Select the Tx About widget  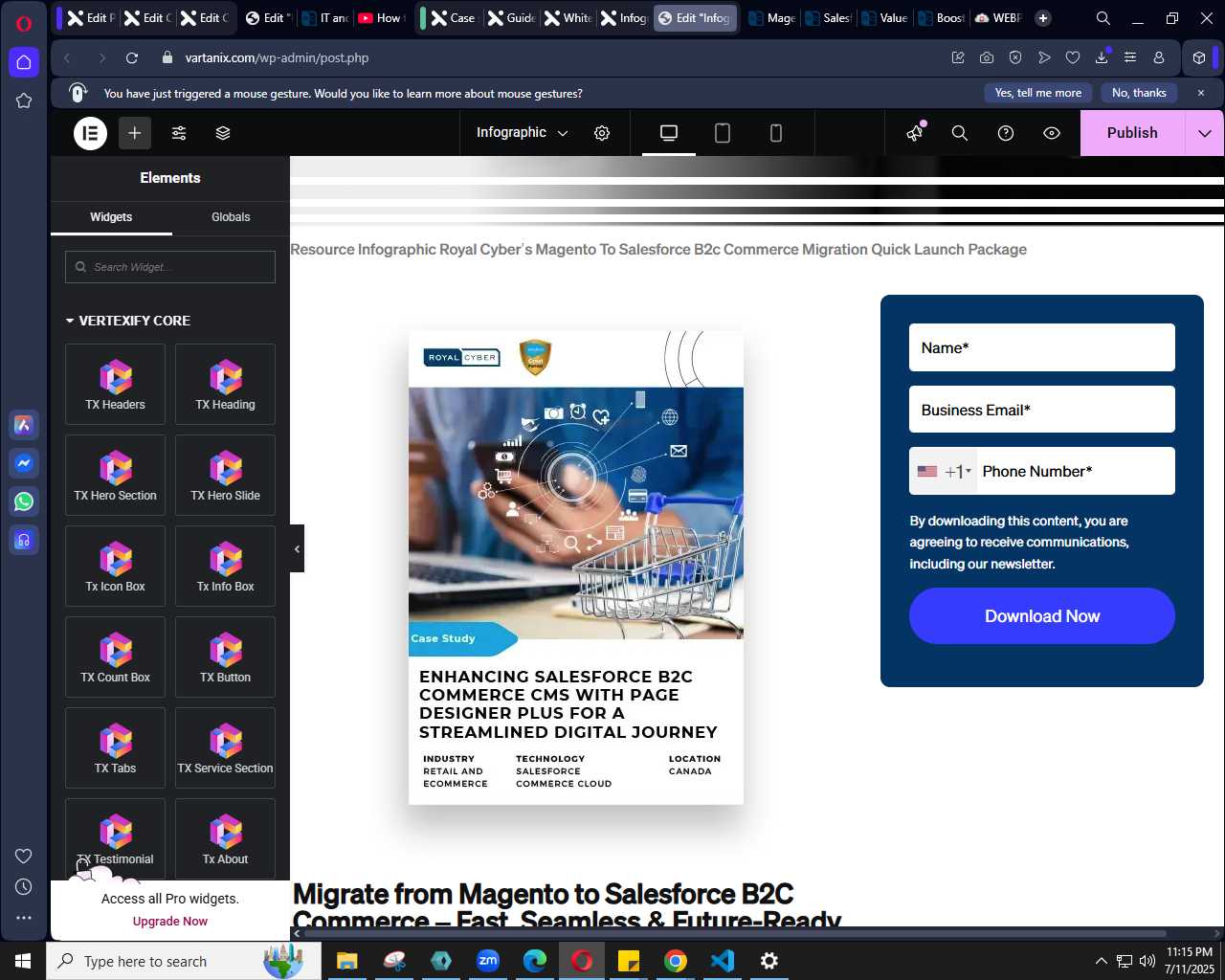[x=225, y=838]
